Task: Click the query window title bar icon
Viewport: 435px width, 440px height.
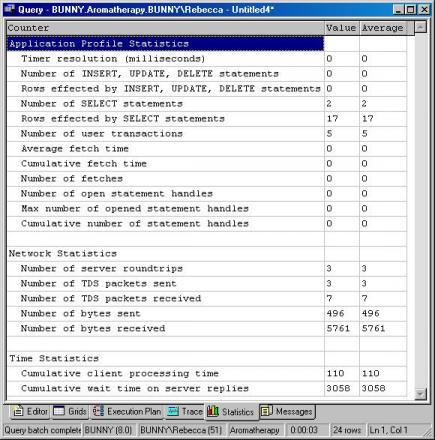Action: 9,9
